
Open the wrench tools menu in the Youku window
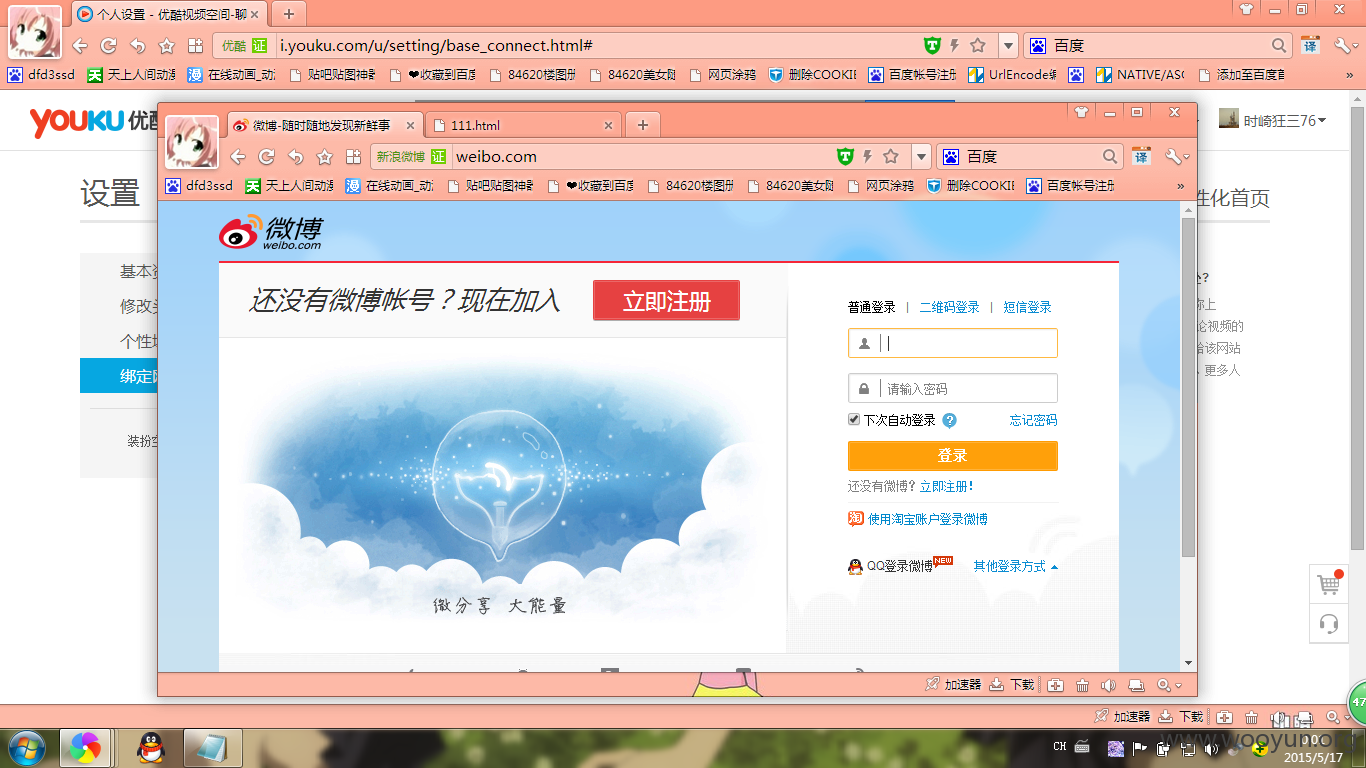click(1346, 46)
